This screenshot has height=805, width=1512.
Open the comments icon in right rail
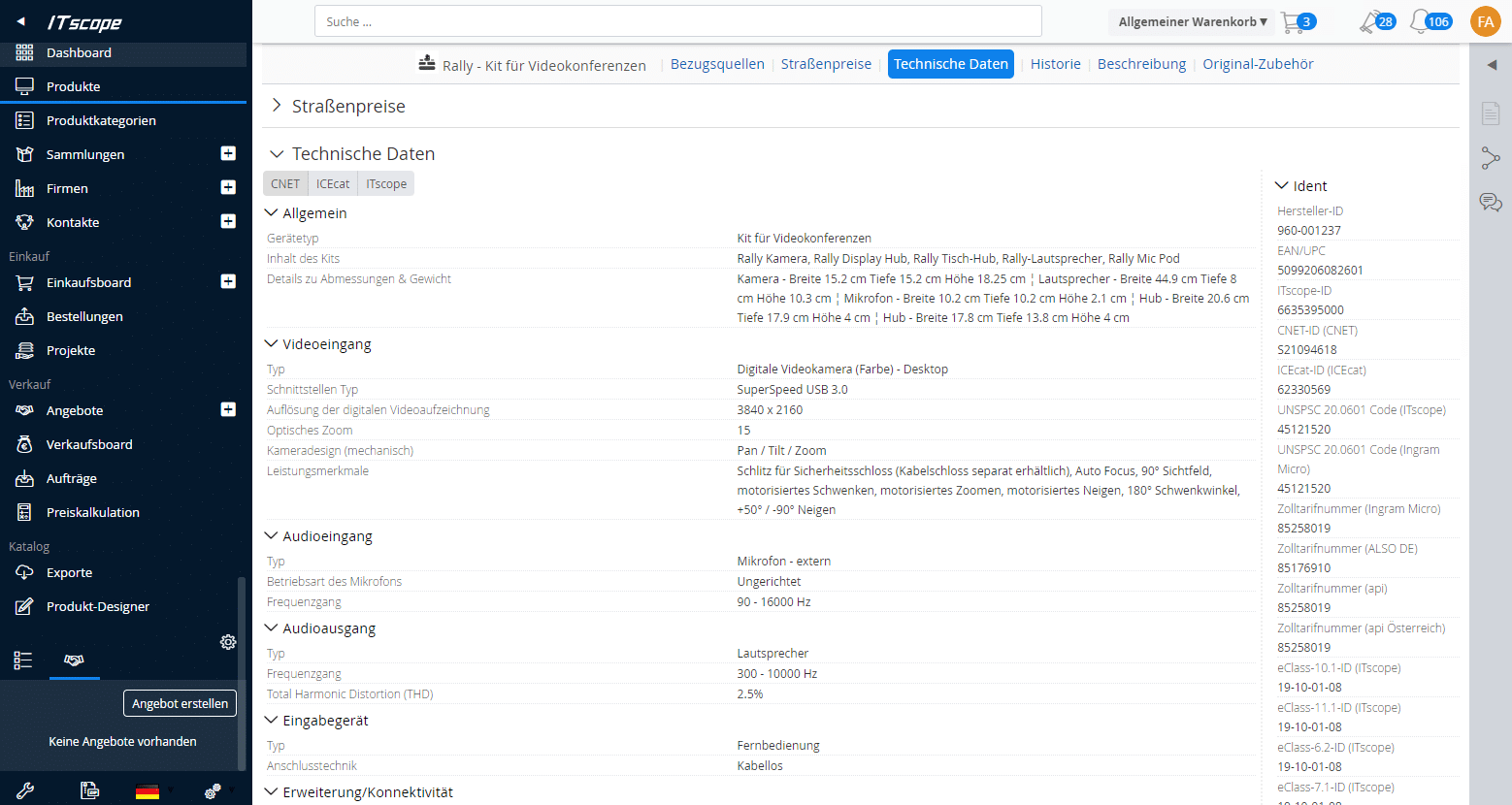(x=1491, y=202)
